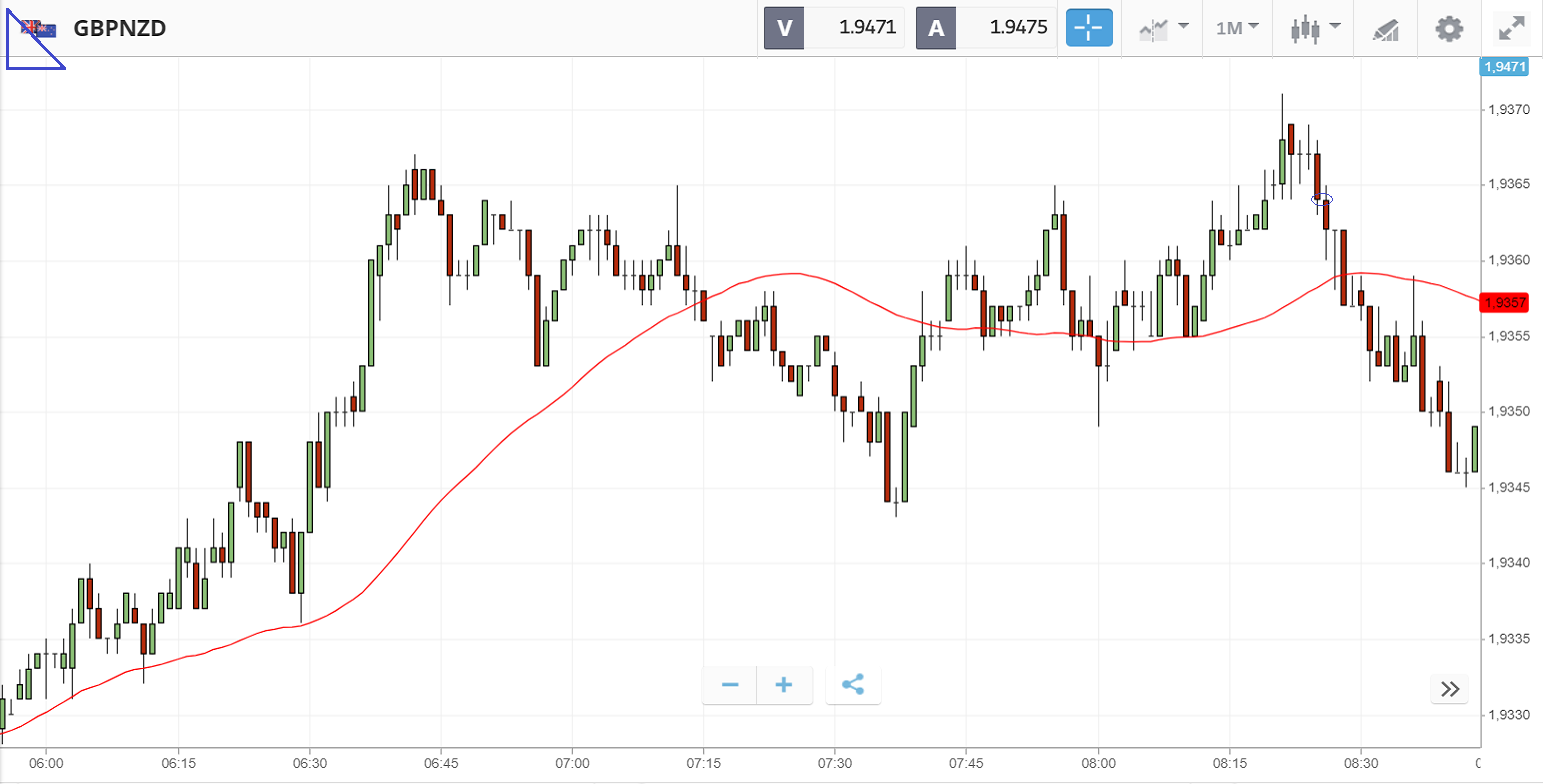Click the 08:30 time axis label

point(1360,763)
